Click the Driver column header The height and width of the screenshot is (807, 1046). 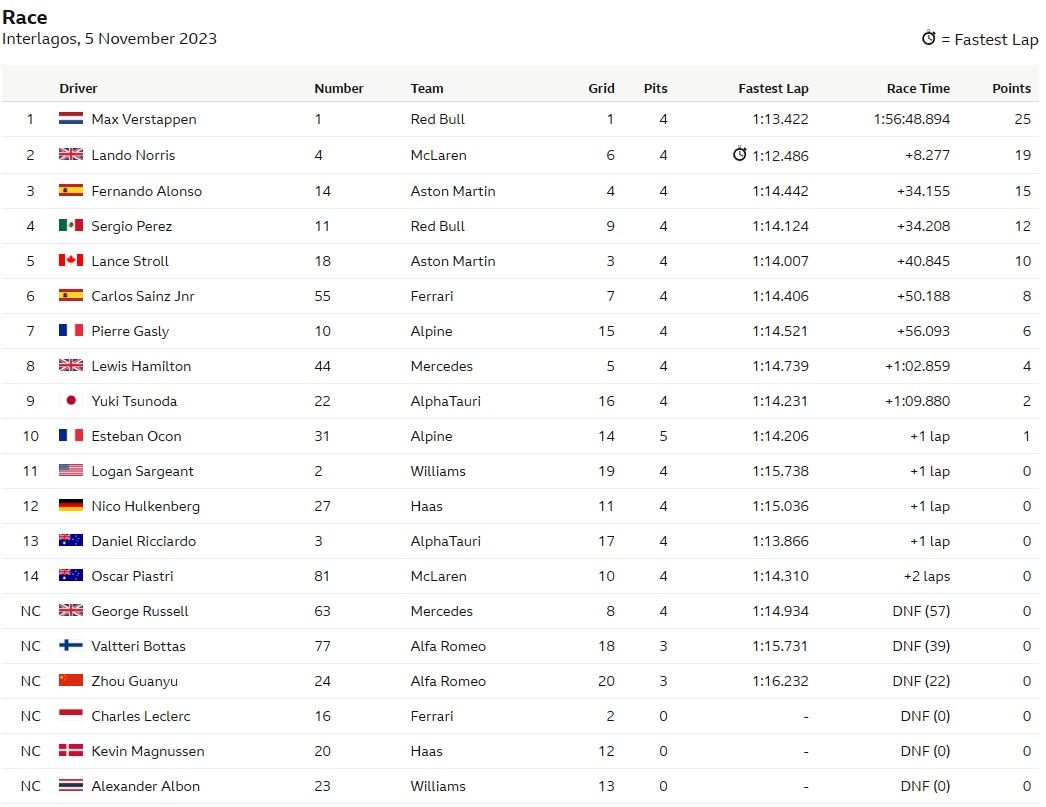pos(78,88)
